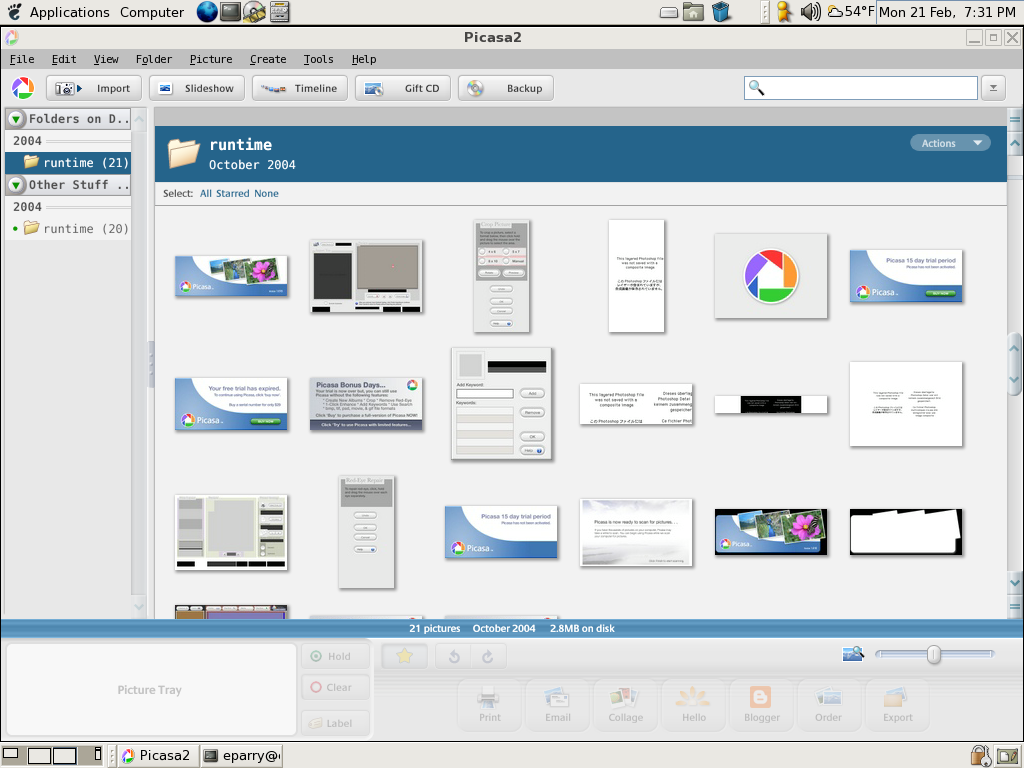
Task: Click thumbnail size slider handle
Action: coord(934,654)
